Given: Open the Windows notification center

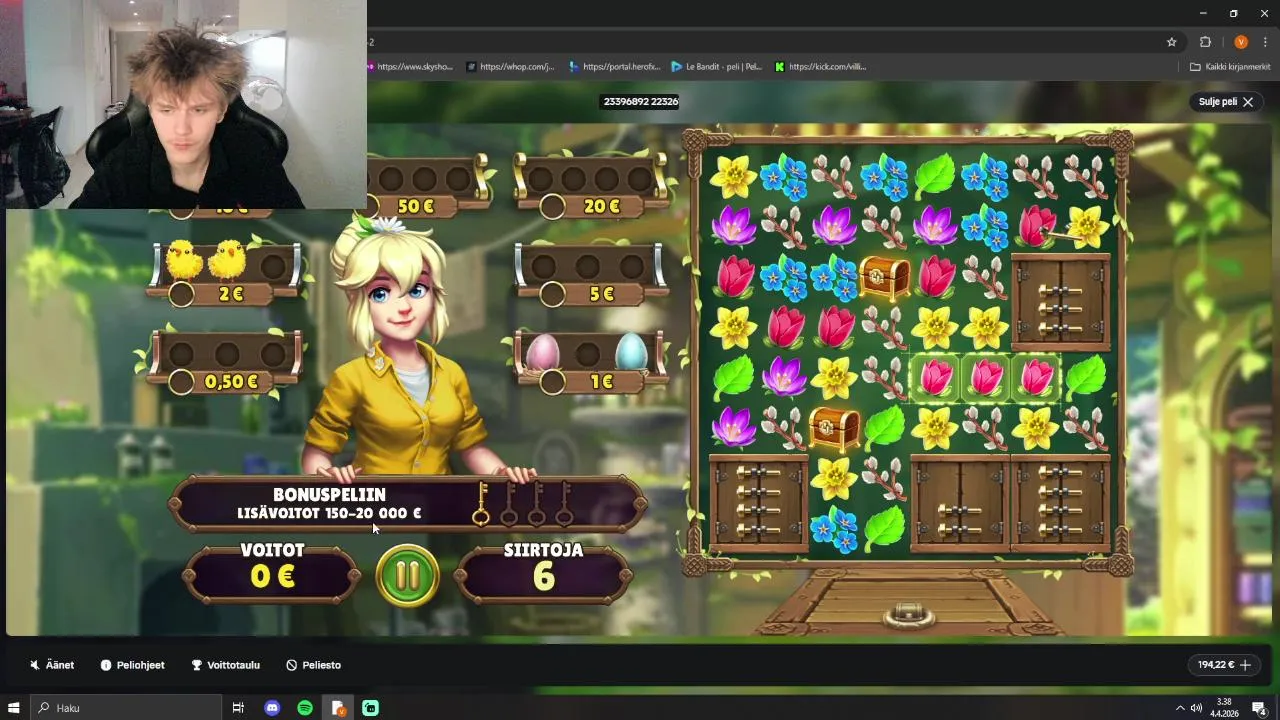Looking at the screenshot, I should point(1259,708).
